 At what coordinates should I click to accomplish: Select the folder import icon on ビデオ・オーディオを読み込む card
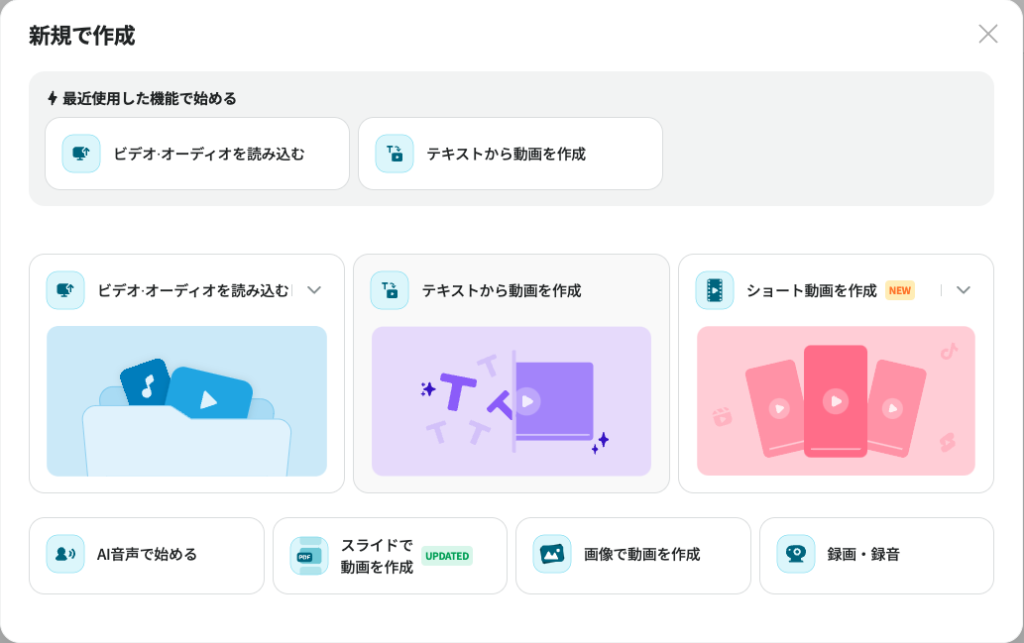pos(65,290)
